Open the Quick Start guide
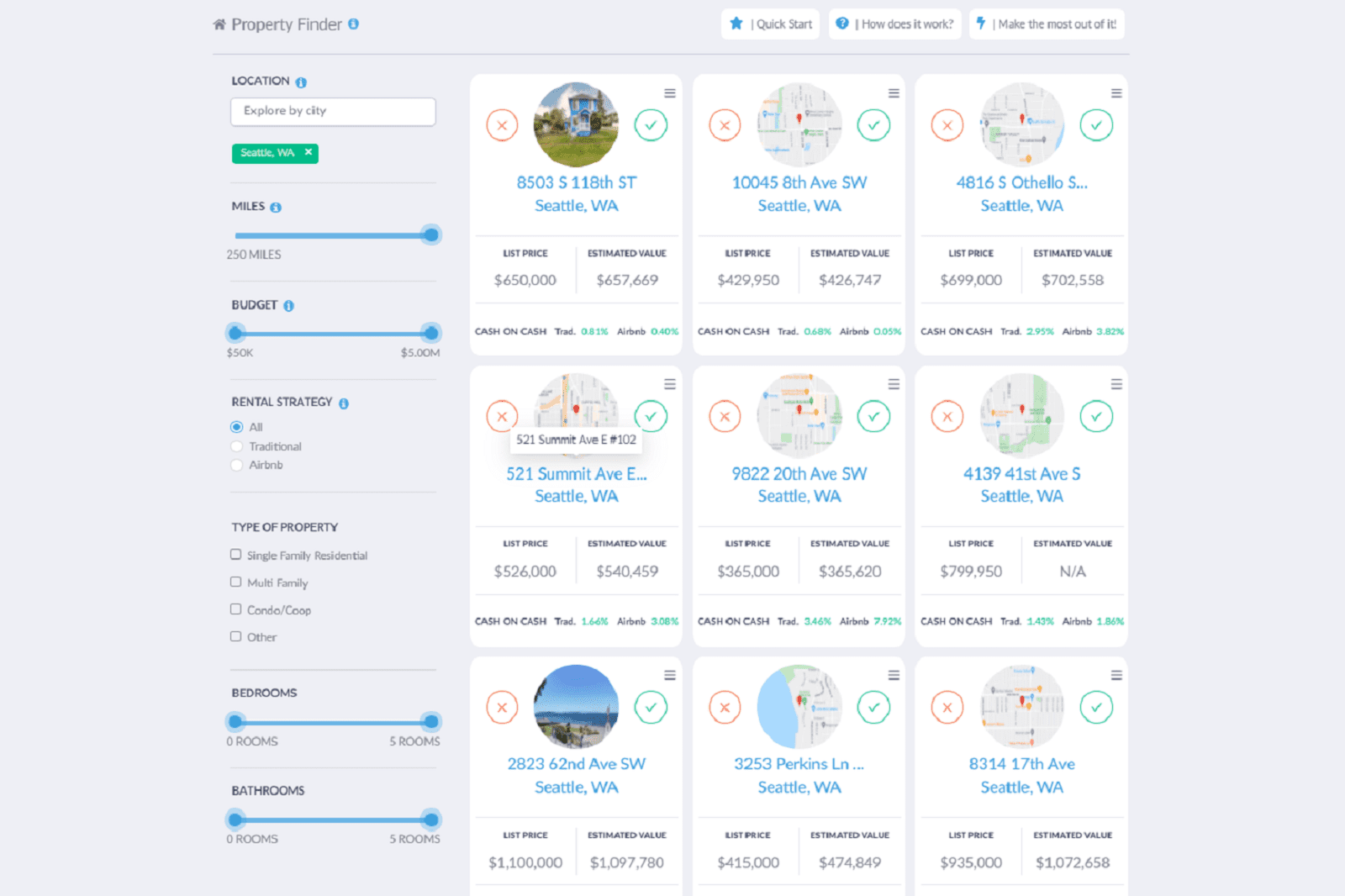 769,24
